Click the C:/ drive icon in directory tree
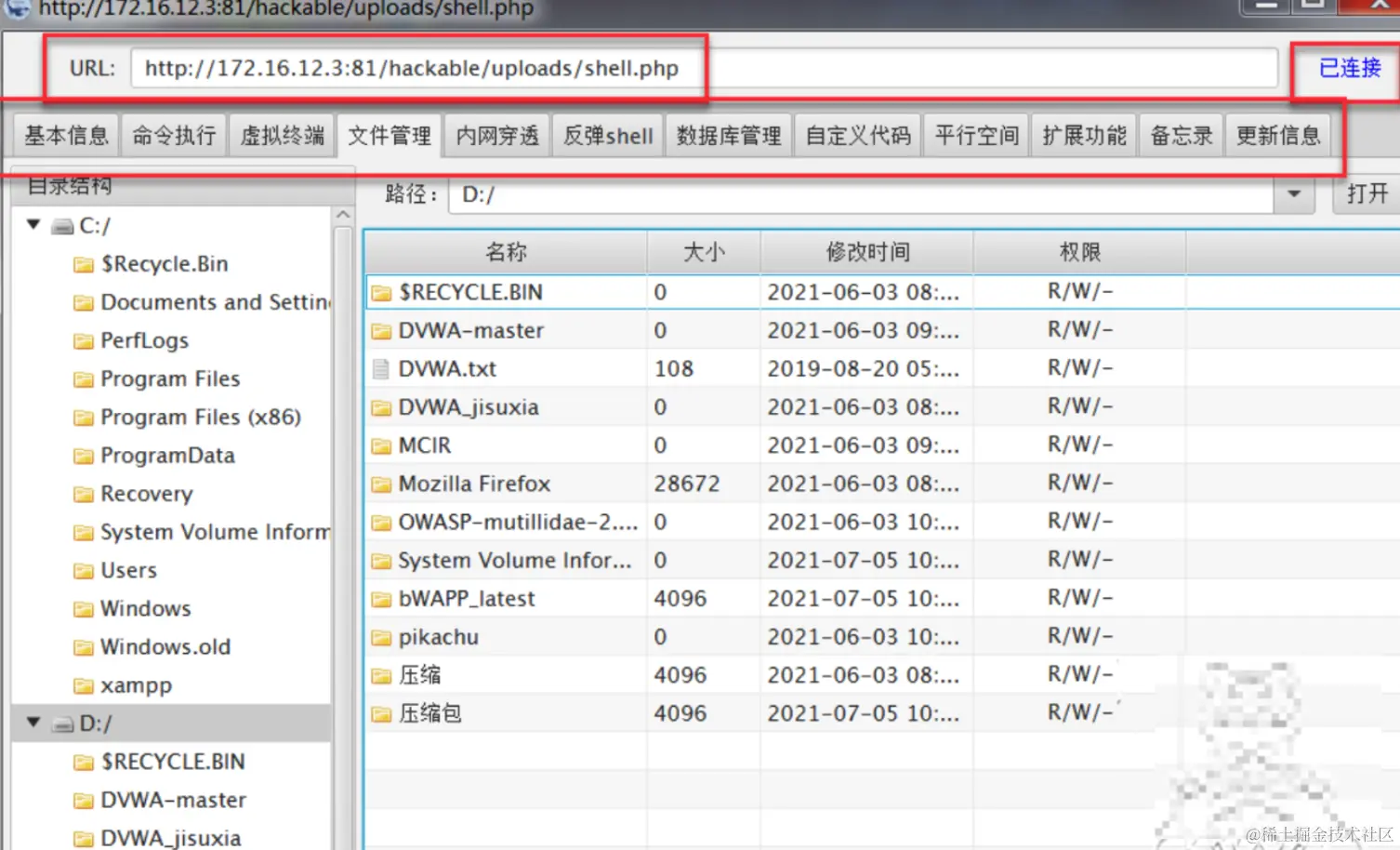 pyautogui.click(x=62, y=226)
